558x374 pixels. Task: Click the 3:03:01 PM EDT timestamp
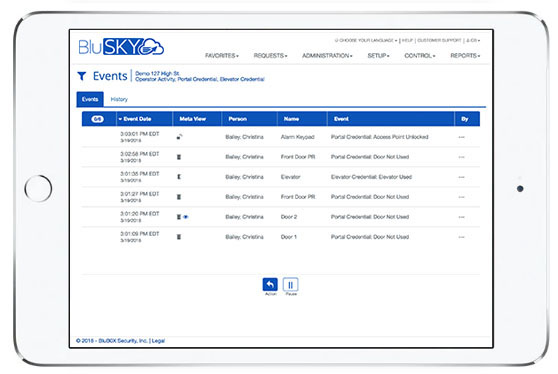(140, 134)
